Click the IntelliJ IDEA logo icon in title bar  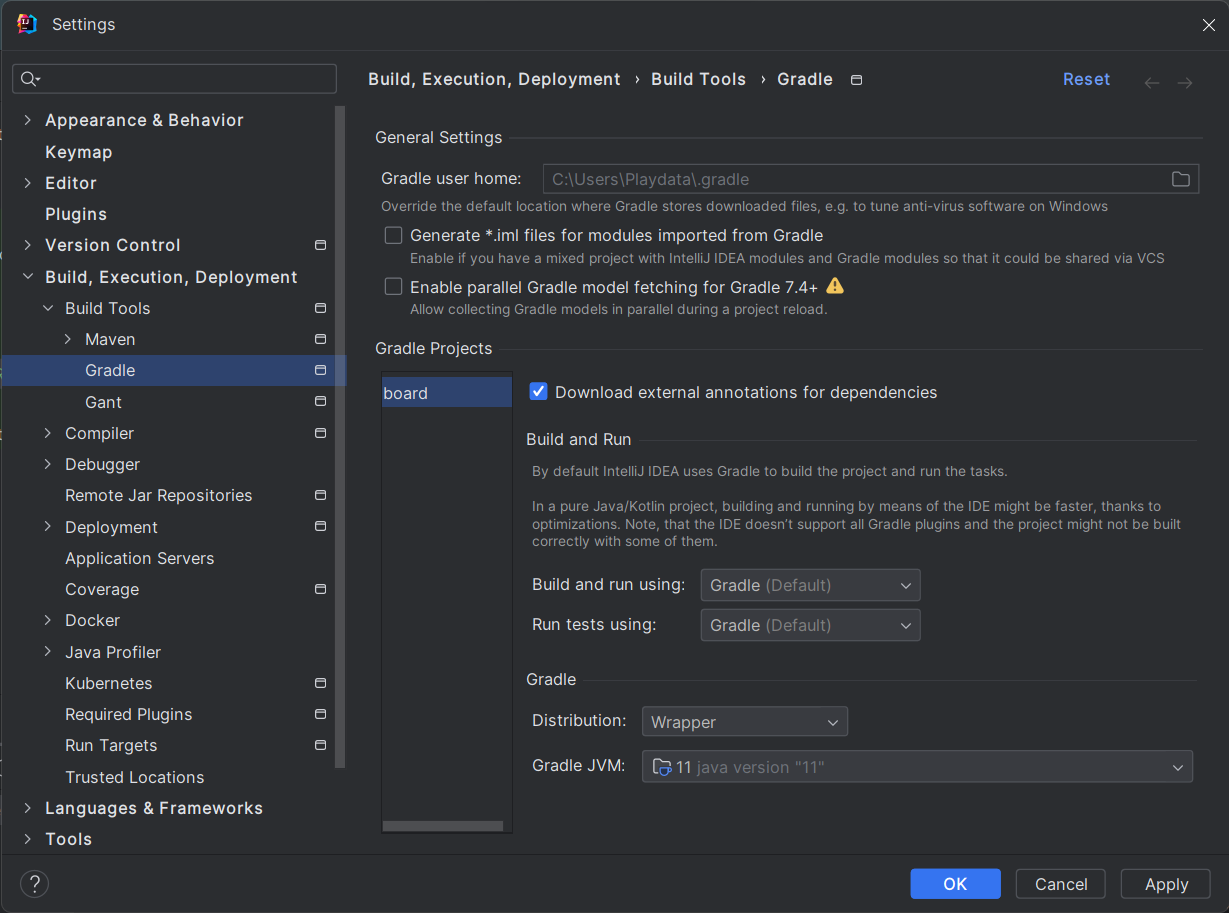(x=27, y=24)
